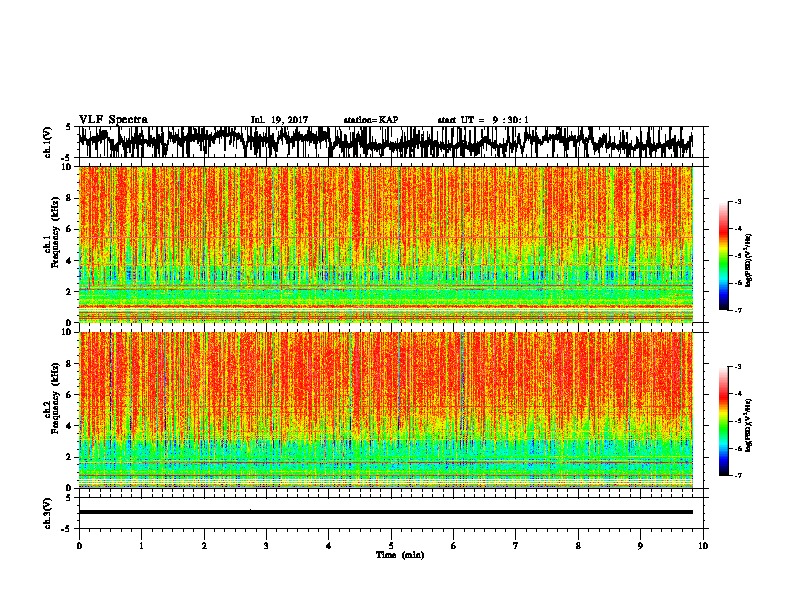Click time axis tick label "5"
This screenshot has height=612, width=792.
(391, 546)
